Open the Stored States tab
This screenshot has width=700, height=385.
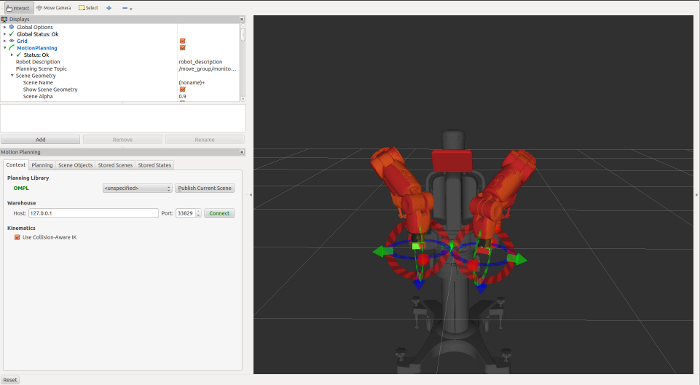point(154,165)
